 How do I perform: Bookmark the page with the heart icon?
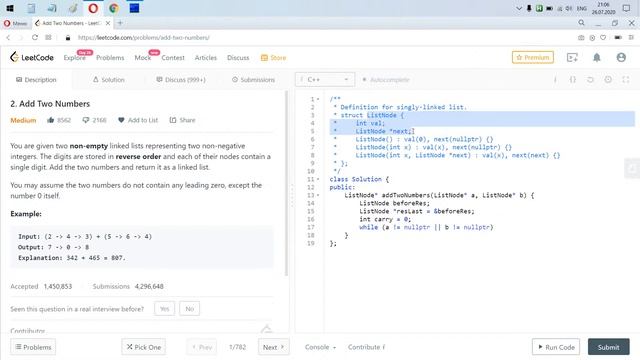pyautogui.click(x=603, y=38)
